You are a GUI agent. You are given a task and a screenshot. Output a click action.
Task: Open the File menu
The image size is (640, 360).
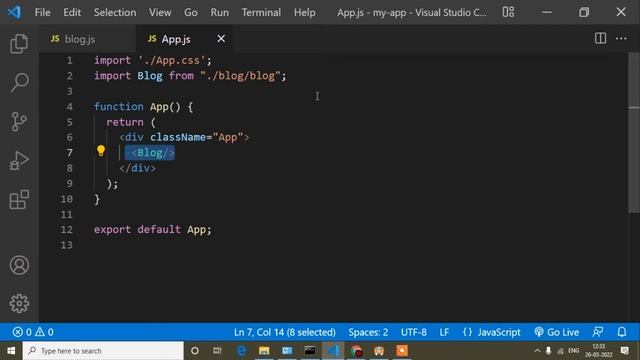click(x=42, y=12)
